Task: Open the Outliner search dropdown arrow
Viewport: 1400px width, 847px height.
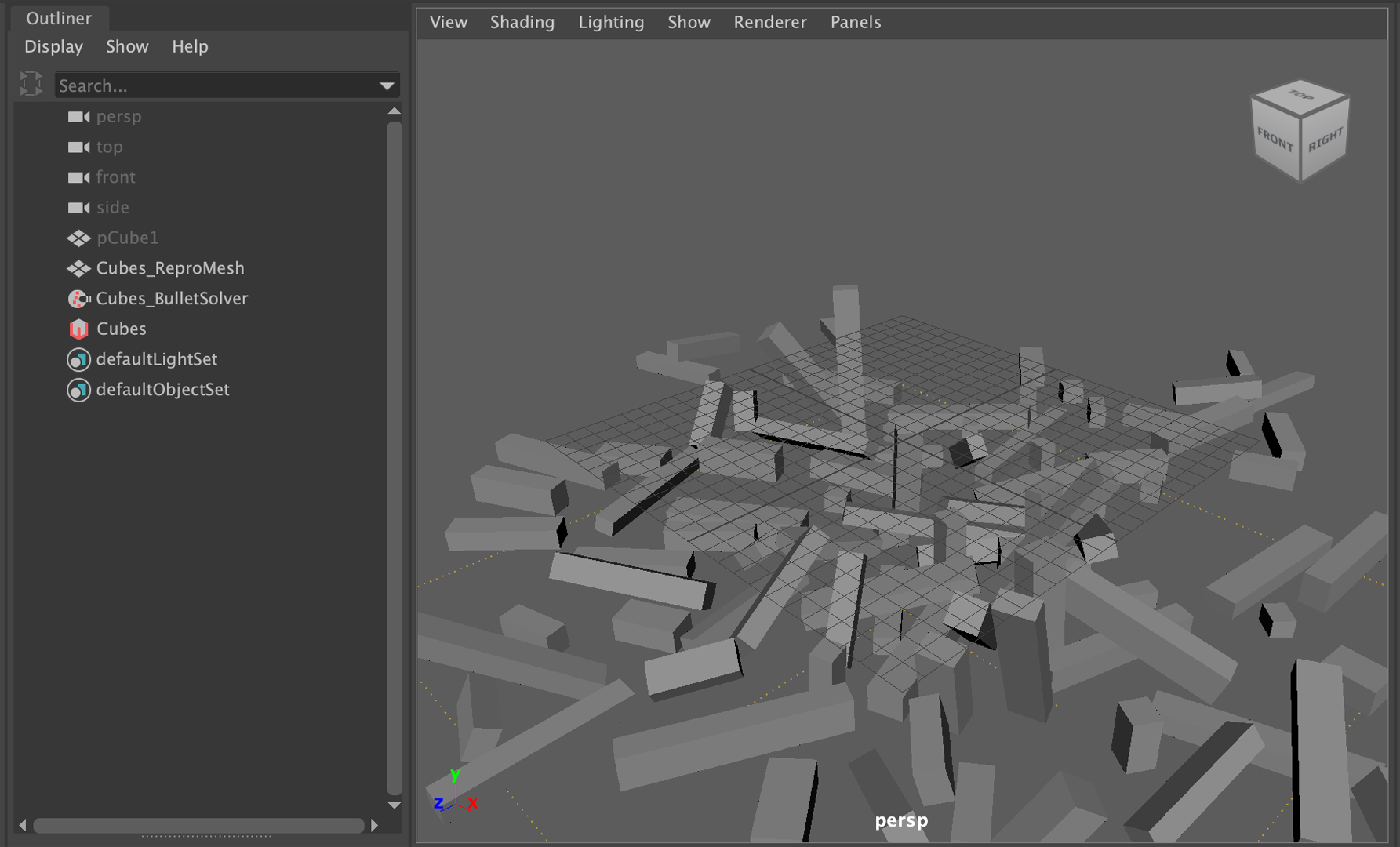Action: pos(387,85)
